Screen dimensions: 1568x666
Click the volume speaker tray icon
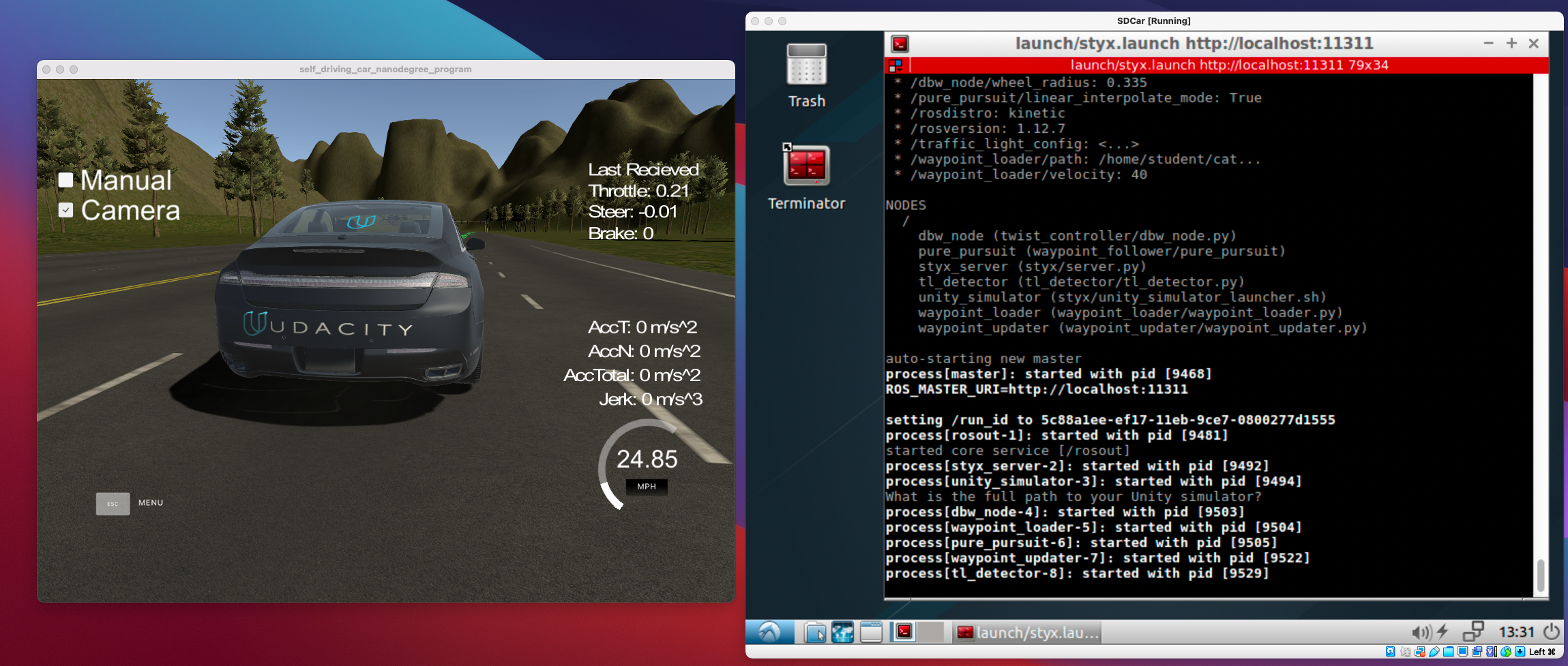(x=1421, y=633)
